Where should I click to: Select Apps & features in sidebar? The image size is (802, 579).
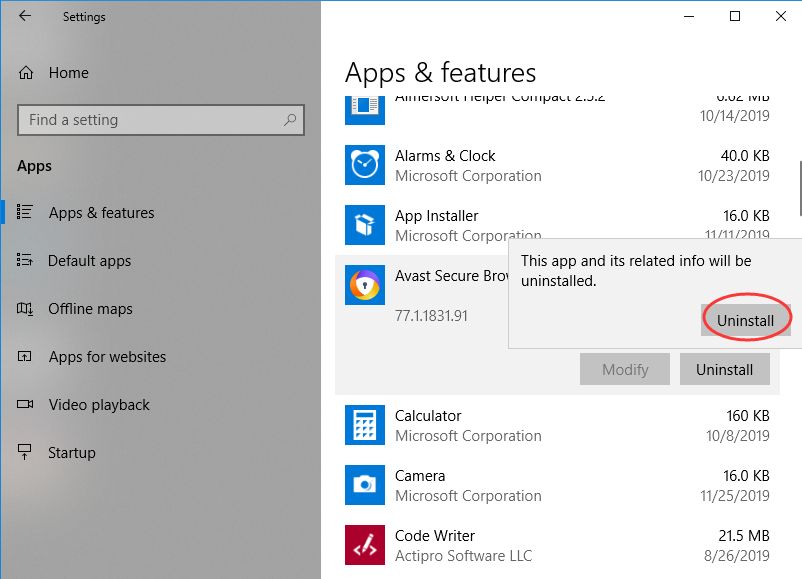101,212
